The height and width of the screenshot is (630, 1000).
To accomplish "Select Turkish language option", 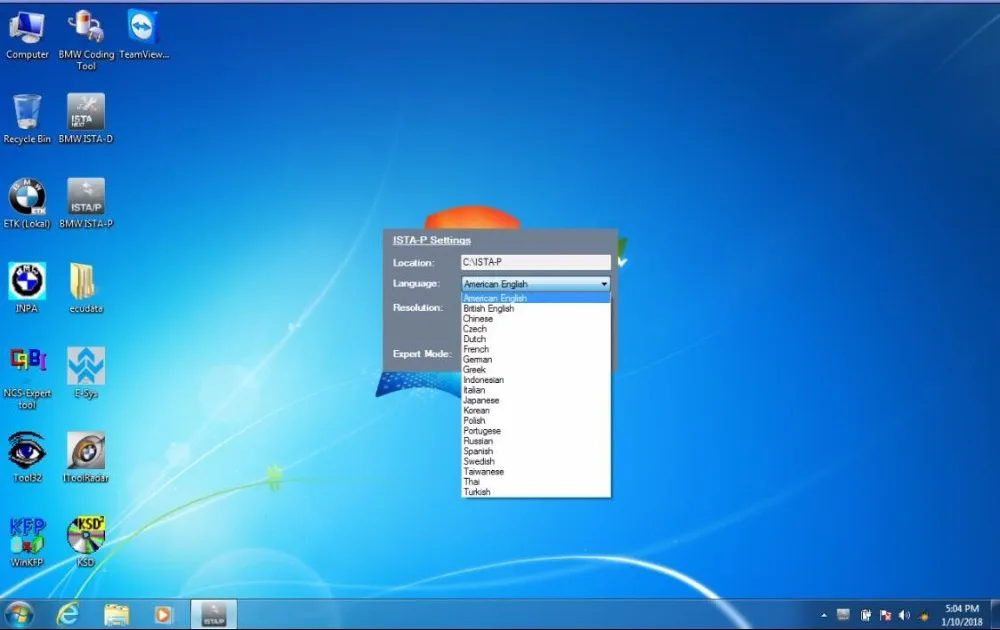I will coord(536,492).
